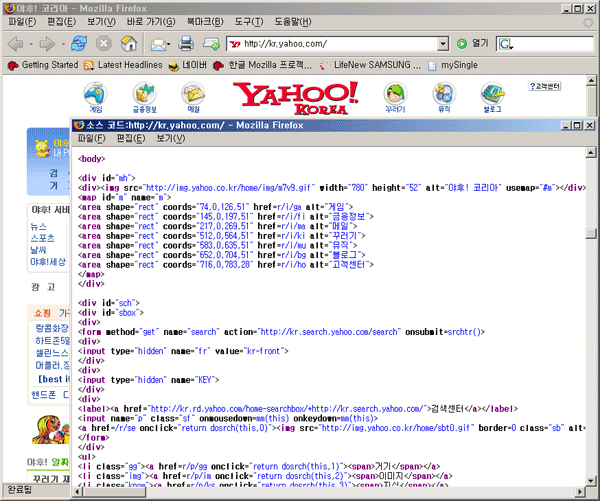Open Getting Started bookmark
600x501 pixels.
click(x=43, y=65)
